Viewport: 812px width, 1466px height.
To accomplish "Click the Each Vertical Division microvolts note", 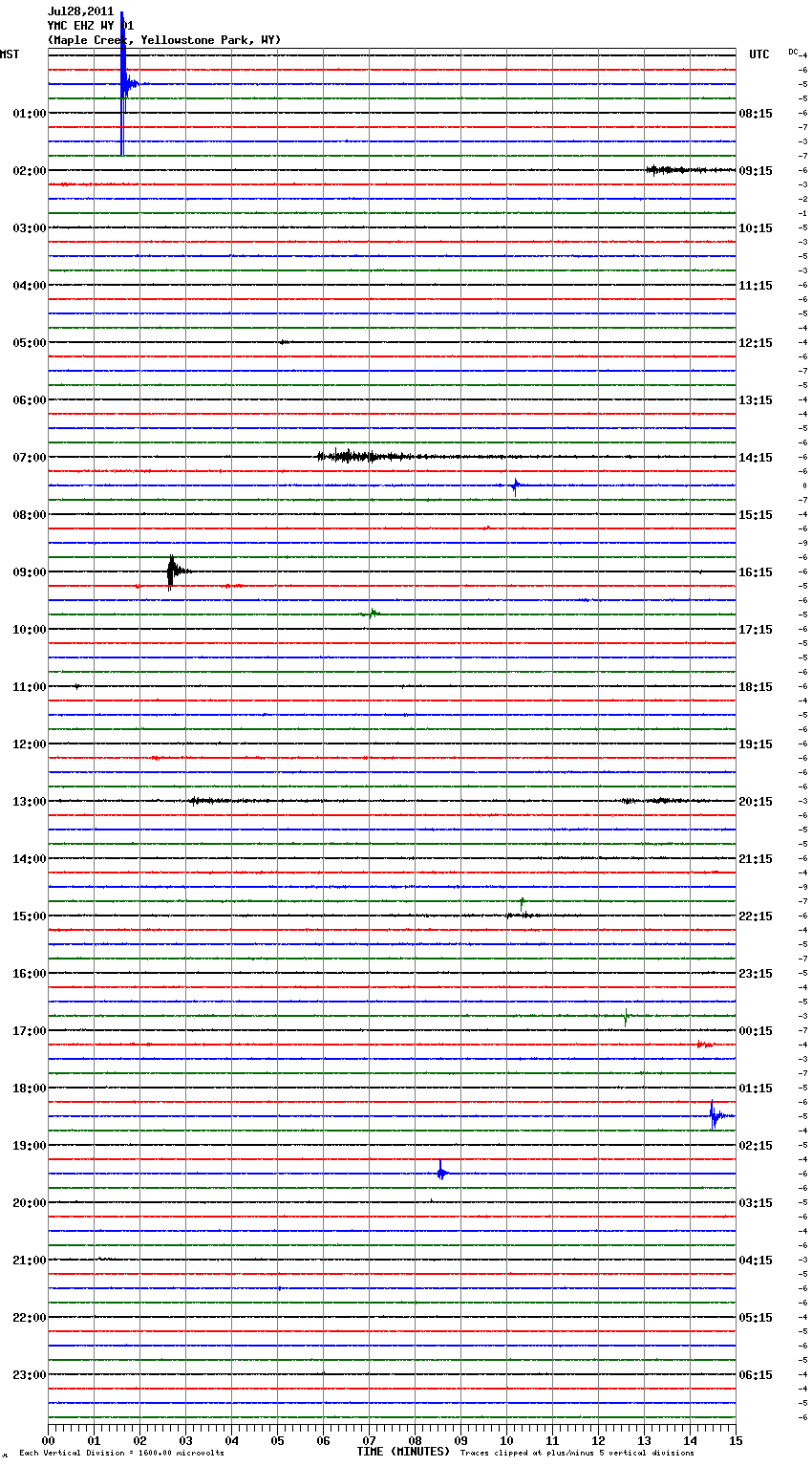I will (121, 1453).
